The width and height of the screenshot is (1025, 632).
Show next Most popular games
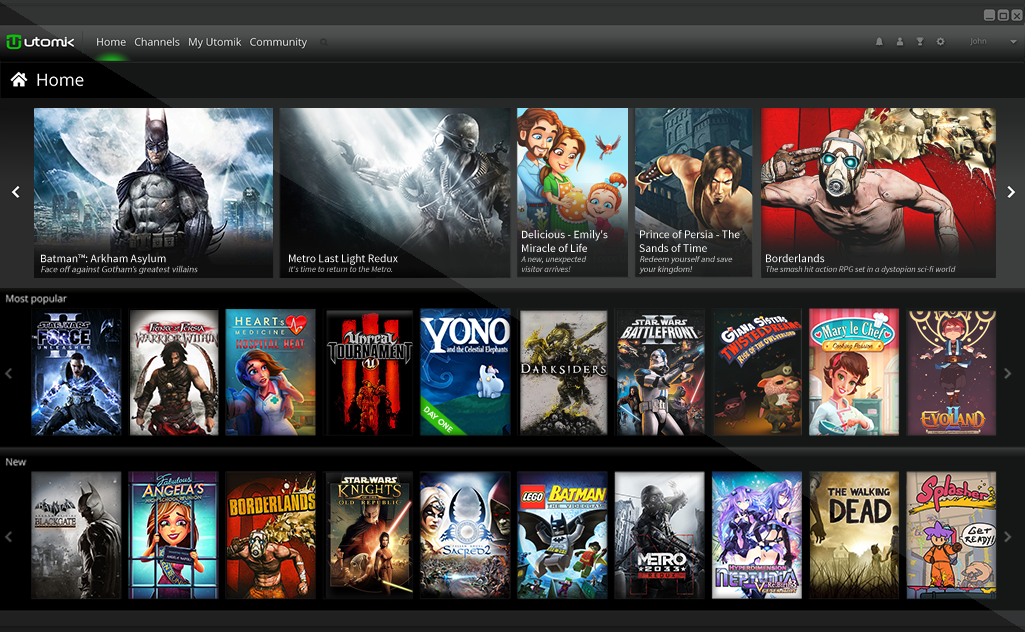pos(1008,373)
